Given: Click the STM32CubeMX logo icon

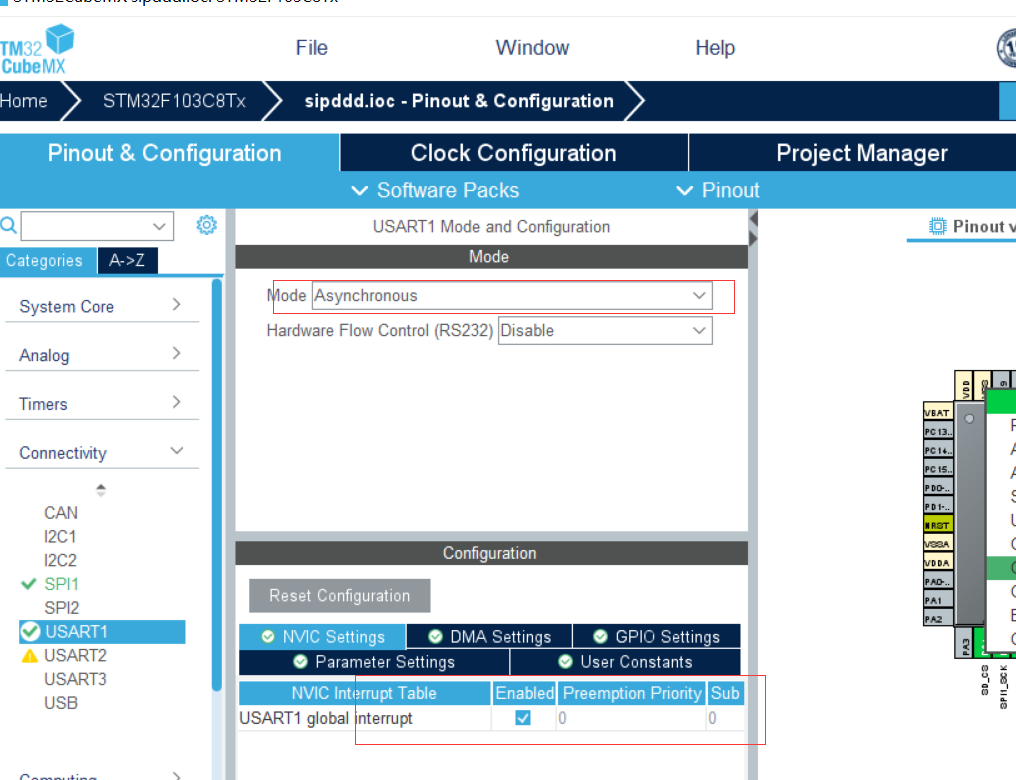Looking at the screenshot, I should (36, 49).
